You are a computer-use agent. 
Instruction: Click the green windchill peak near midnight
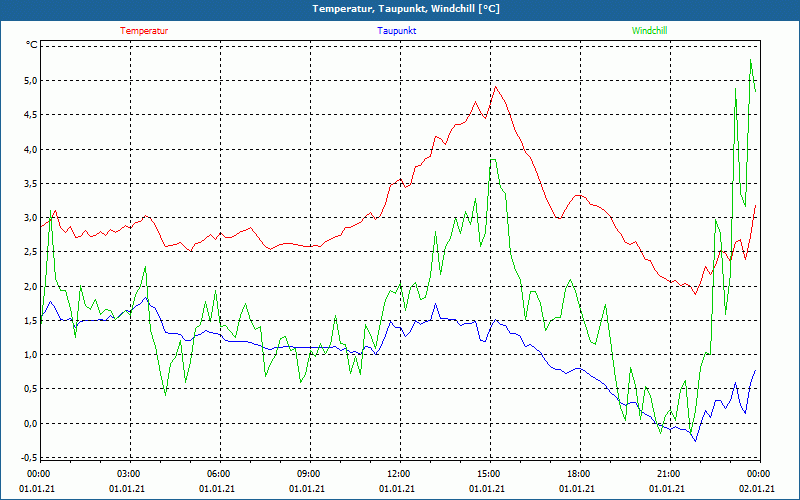751,60
